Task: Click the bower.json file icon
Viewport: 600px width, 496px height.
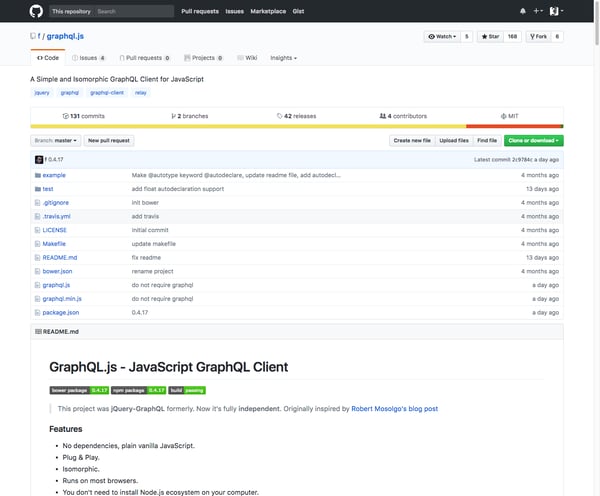Action: pyautogui.click(x=38, y=271)
